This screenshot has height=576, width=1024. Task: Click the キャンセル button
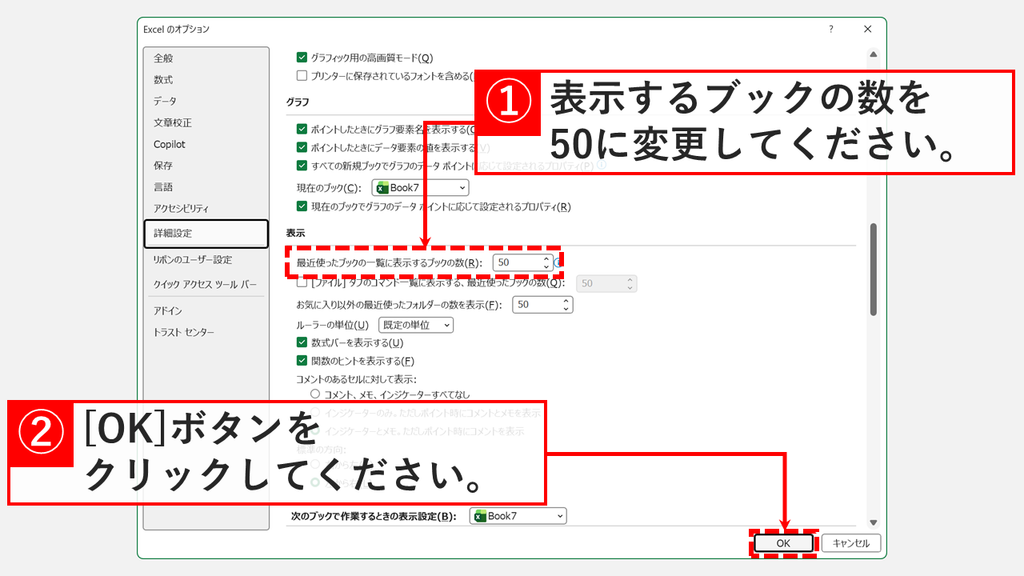point(851,543)
